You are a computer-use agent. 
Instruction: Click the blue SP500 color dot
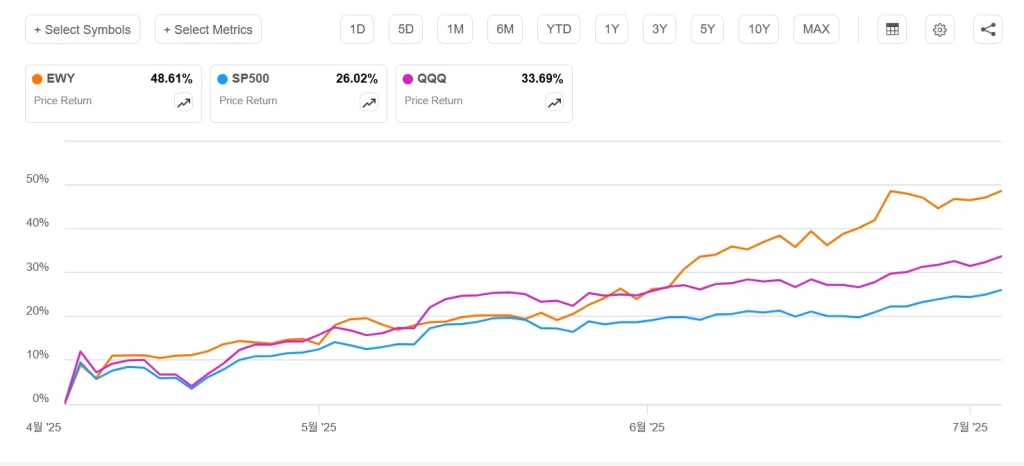click(222, 78)
